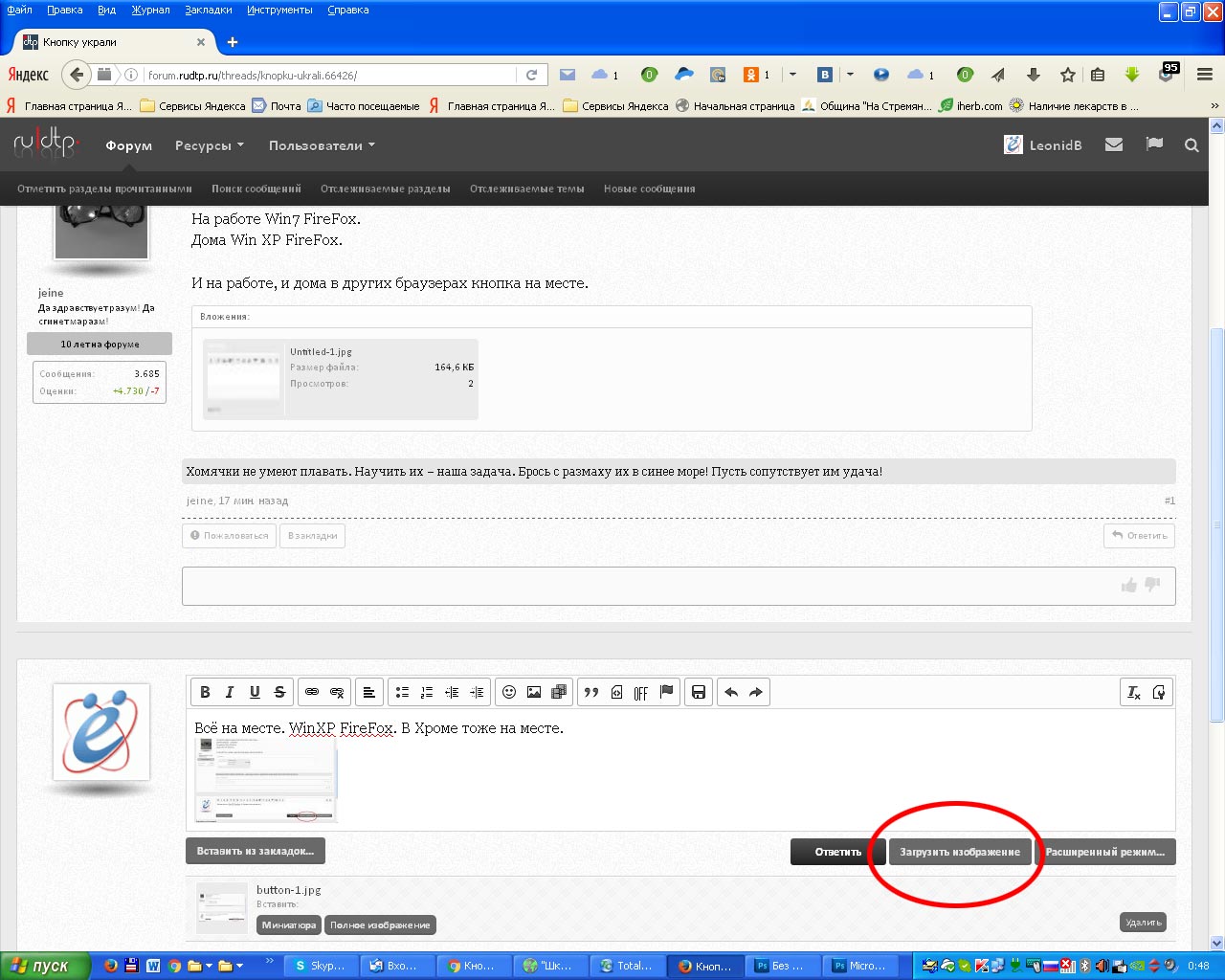Toggle BB-code source mode in the editor
The width and height of the screenshot is (1225, 980).
pos(1159,692)
